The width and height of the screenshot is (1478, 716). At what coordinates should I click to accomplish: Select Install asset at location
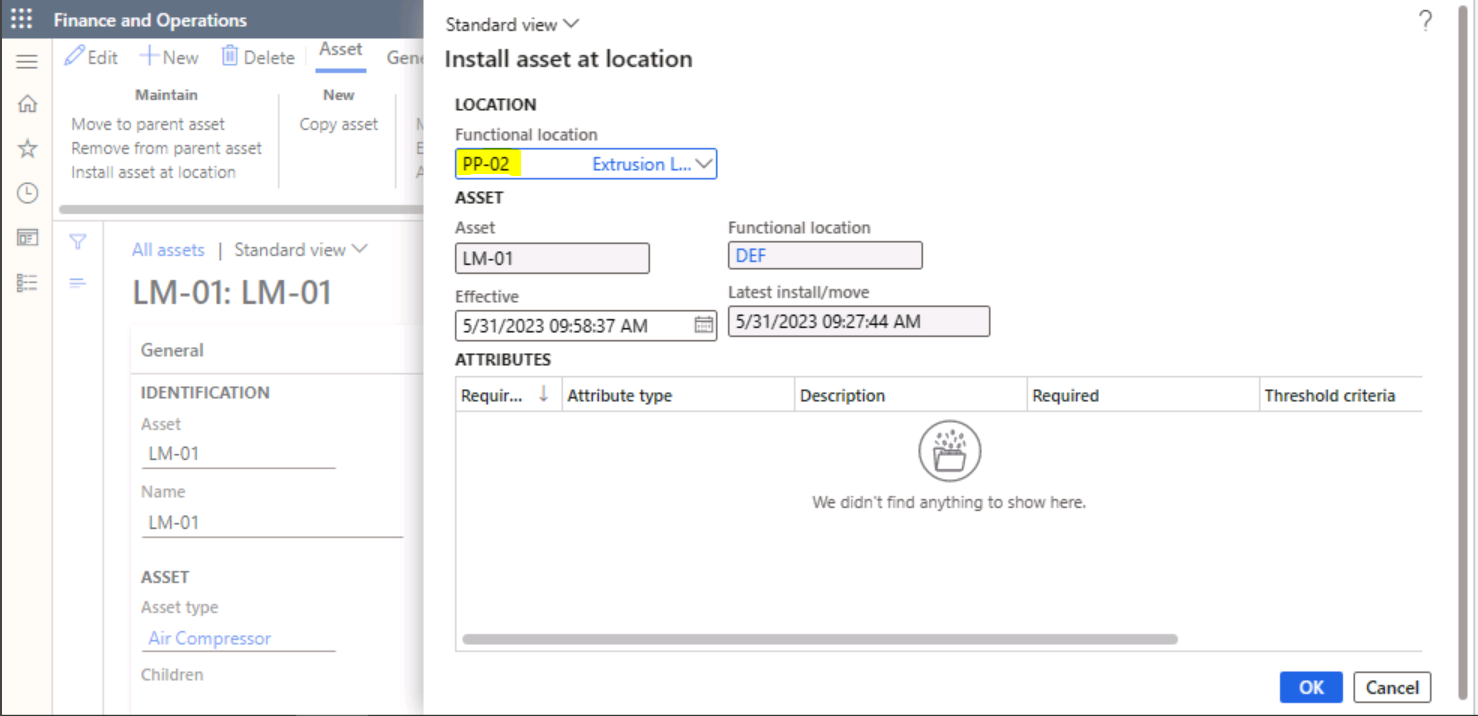point(153,172)
